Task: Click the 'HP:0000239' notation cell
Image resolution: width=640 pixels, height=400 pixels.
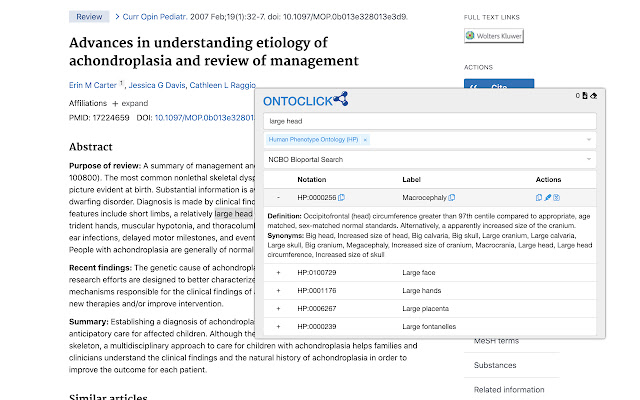Action: point(316,327)
